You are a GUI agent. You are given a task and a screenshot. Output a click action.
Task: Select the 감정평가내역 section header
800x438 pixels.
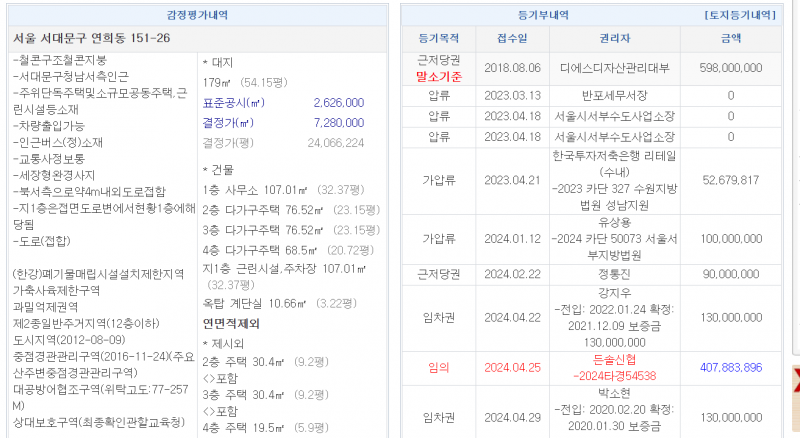pyautogui.click(x=197, y=15)
